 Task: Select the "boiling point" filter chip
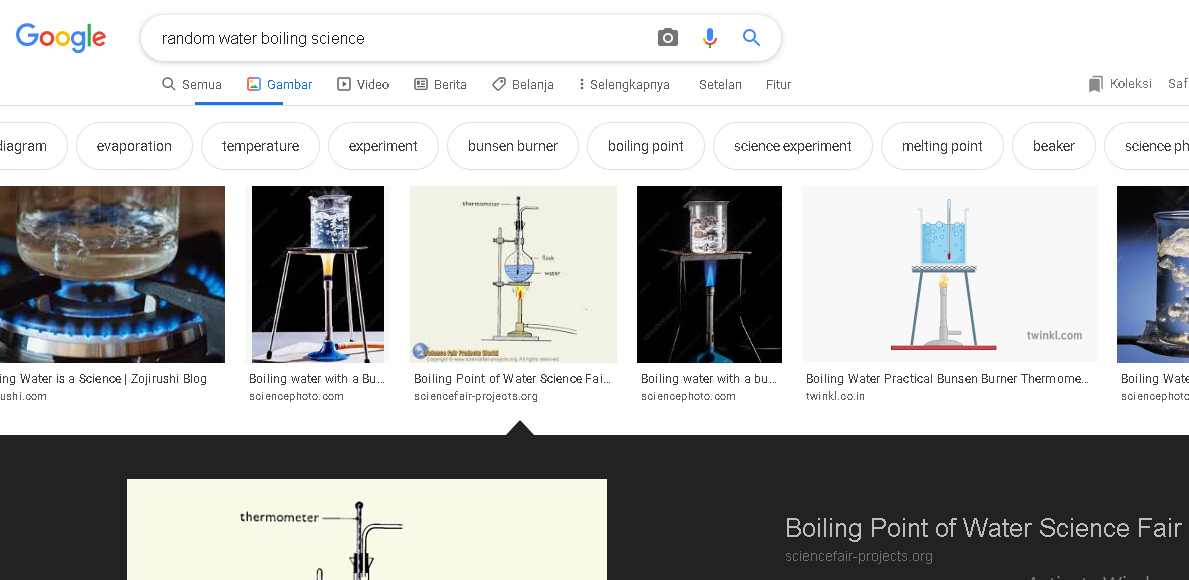[646, 146]
